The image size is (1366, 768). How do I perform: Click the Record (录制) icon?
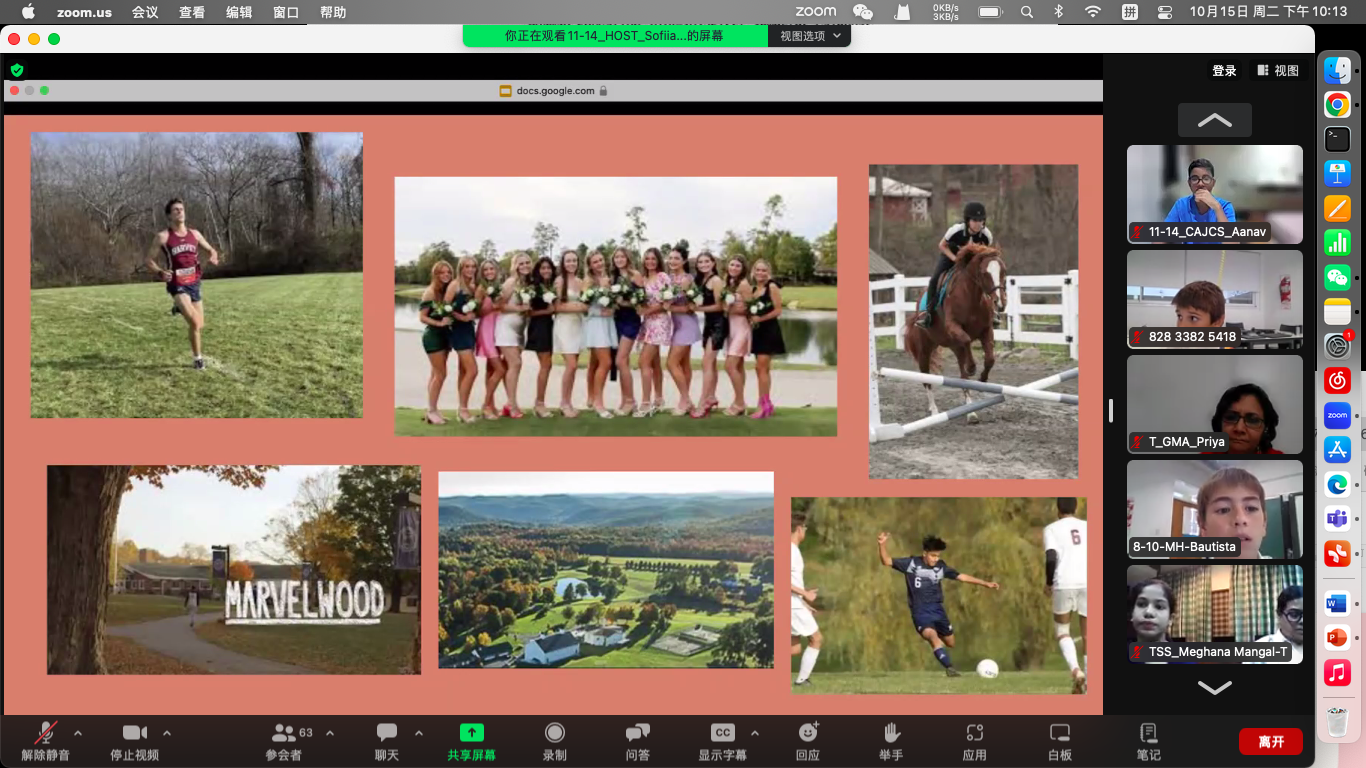coord(554,734)
